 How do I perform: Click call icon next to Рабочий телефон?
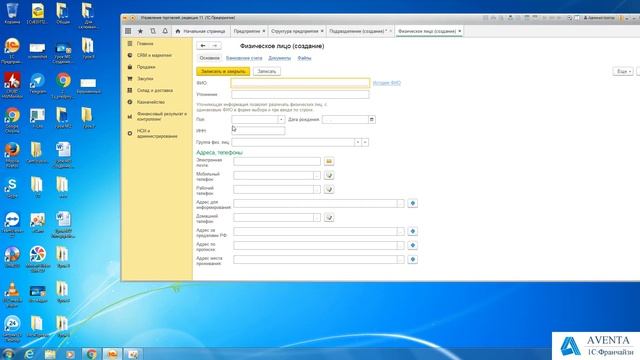click(329, 189)
